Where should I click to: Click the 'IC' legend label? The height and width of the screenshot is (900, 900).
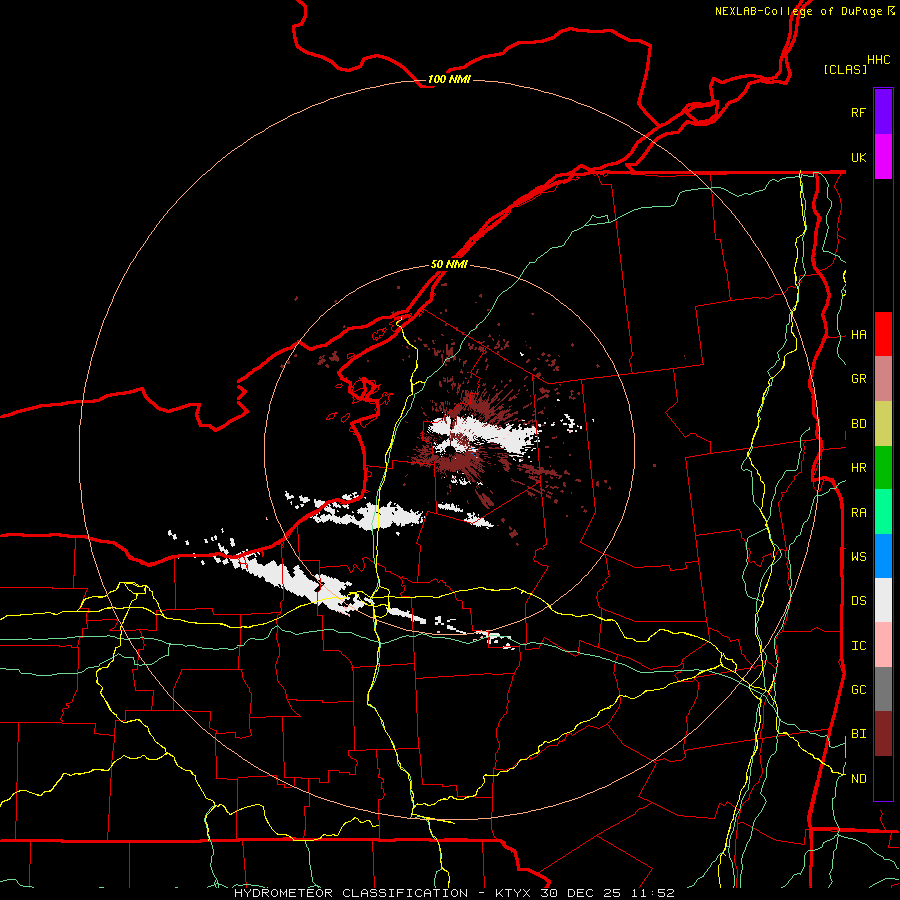(858, 646)
